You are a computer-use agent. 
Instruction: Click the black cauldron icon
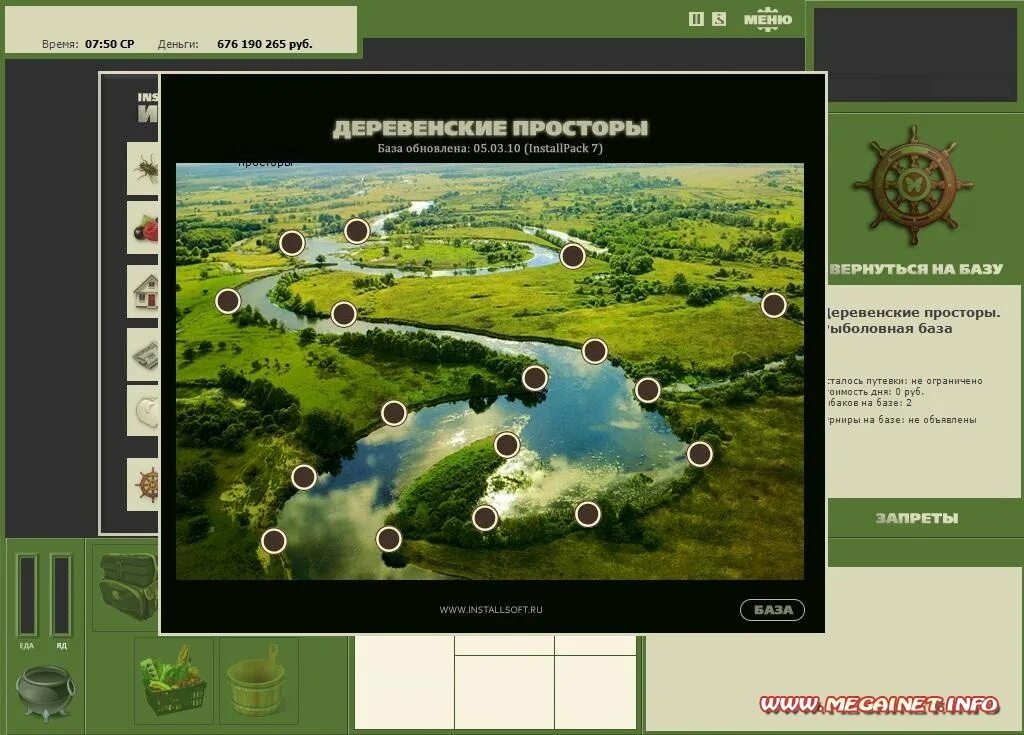click(x=45, y=693)
